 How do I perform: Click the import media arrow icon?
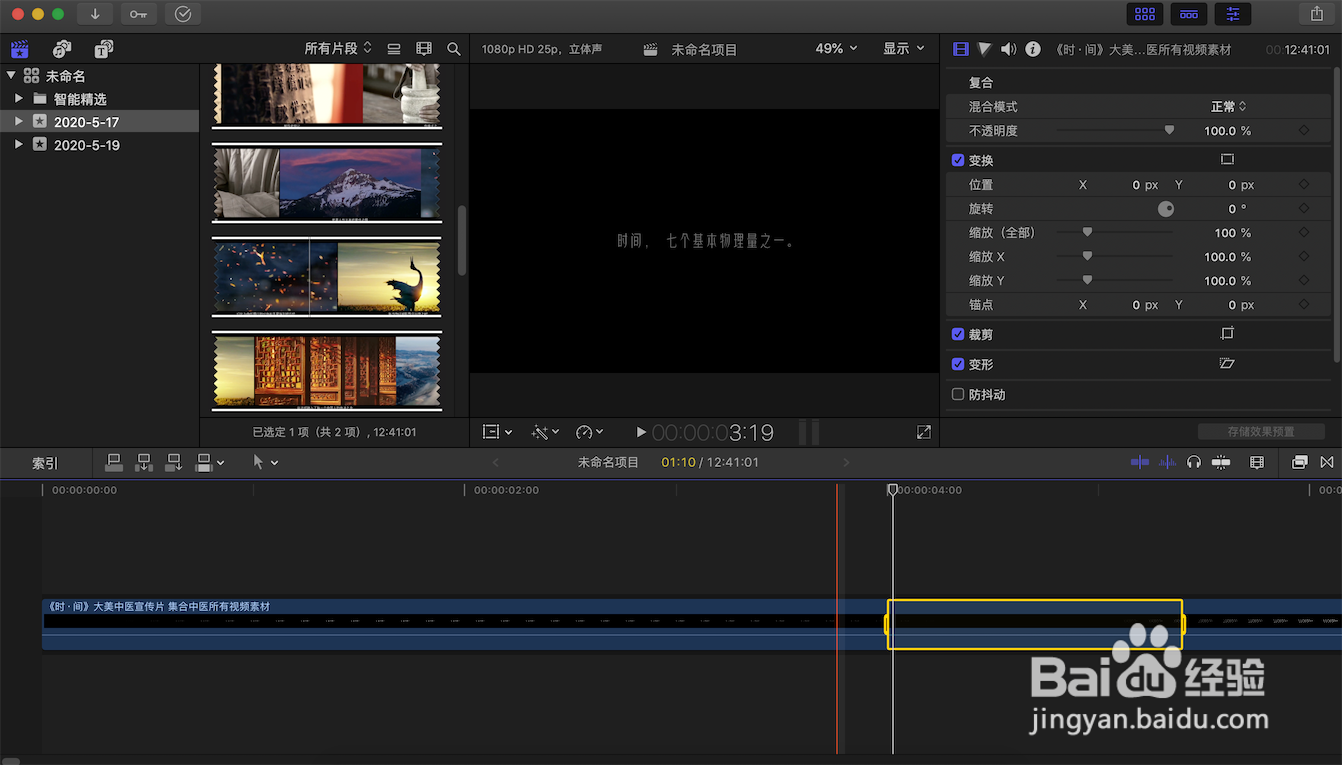95,14
